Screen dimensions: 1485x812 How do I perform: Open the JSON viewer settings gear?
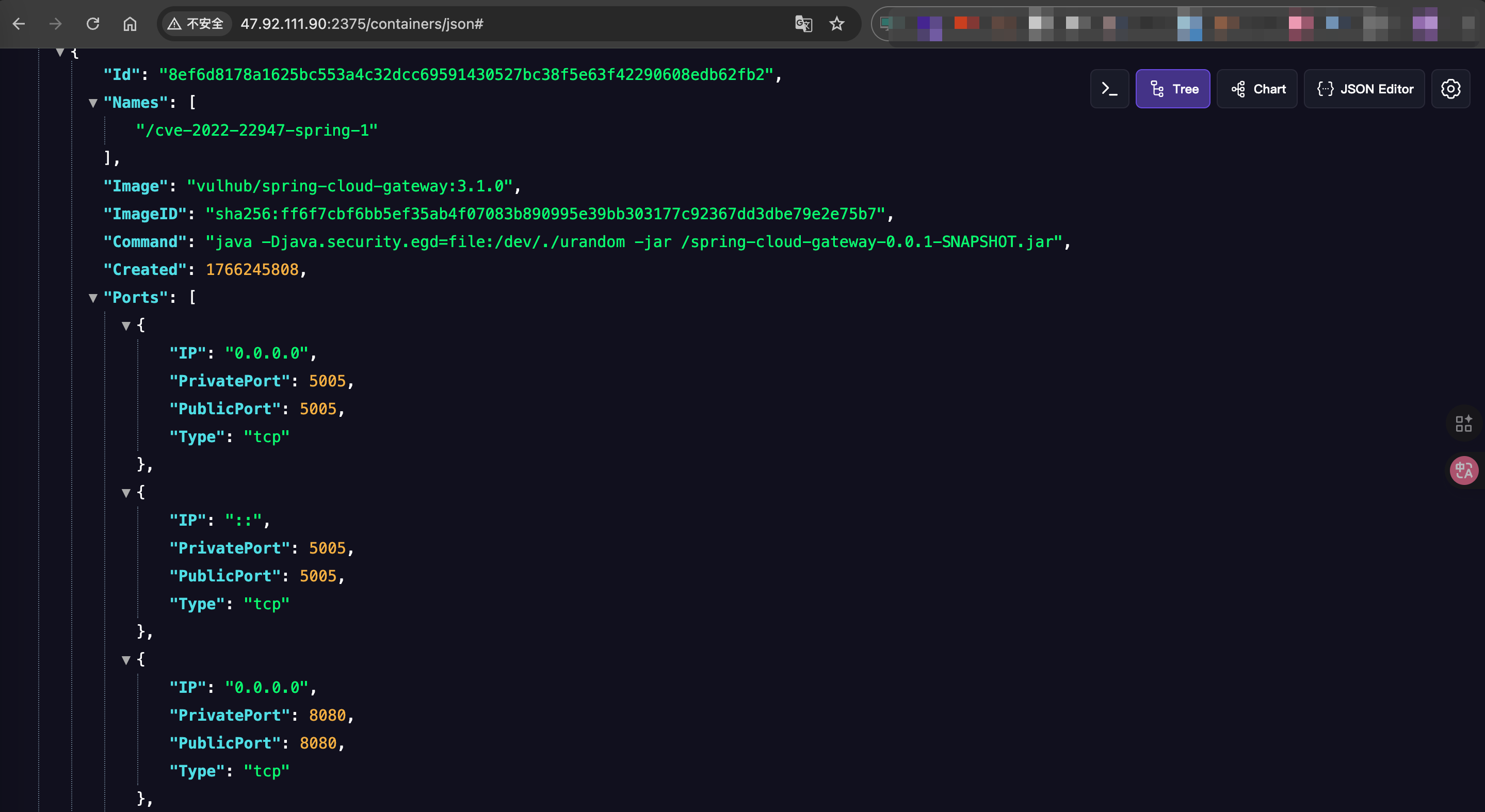pos(1450,89)
